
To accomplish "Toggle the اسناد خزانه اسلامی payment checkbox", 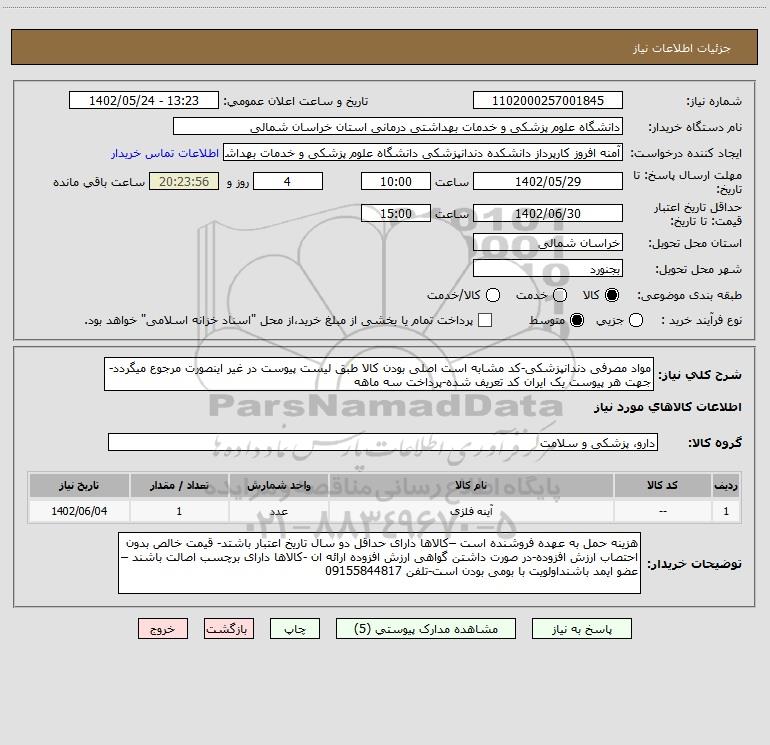I will click(x=485, y=320).
